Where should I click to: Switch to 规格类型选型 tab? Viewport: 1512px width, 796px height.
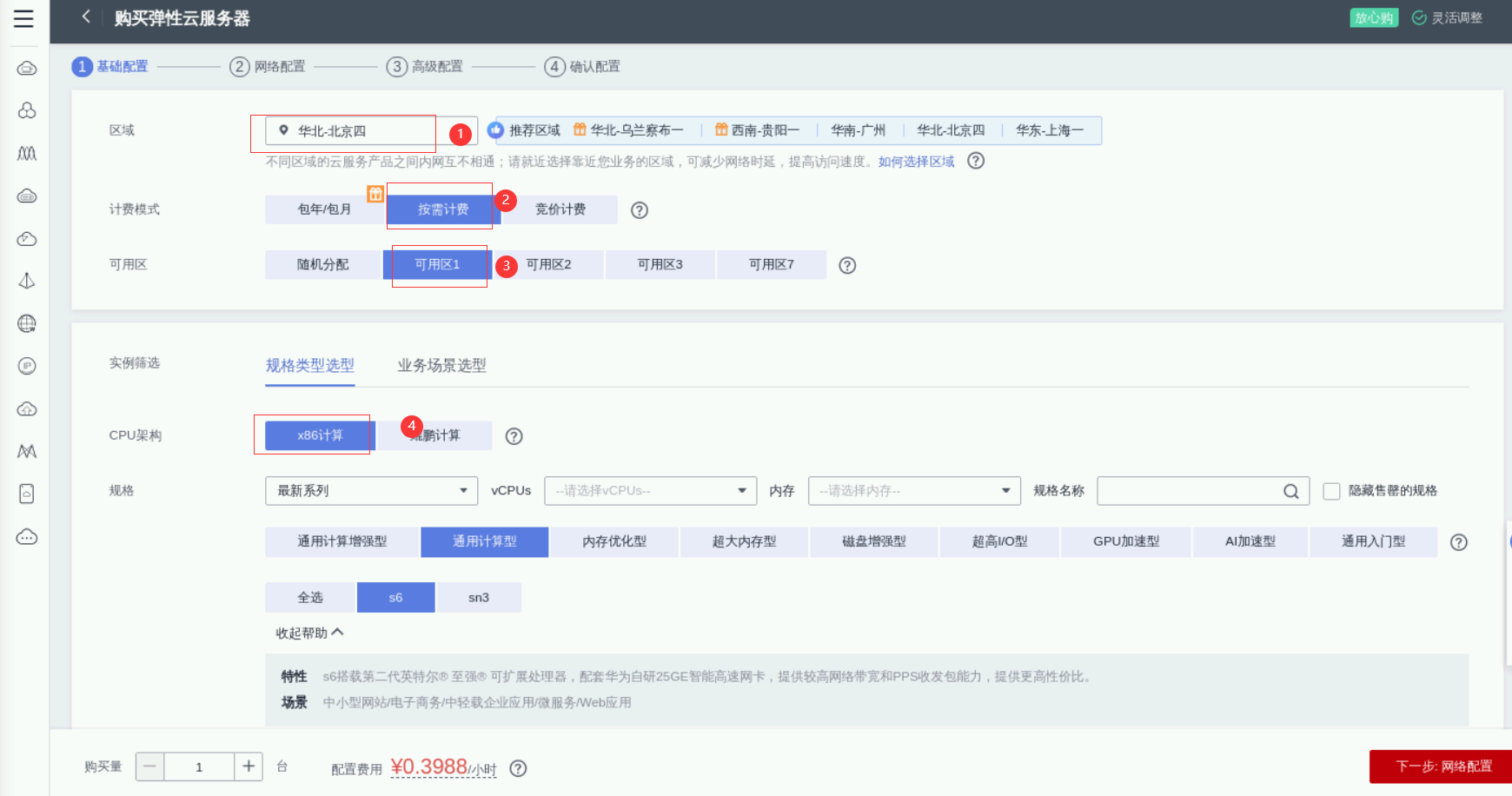310,366
